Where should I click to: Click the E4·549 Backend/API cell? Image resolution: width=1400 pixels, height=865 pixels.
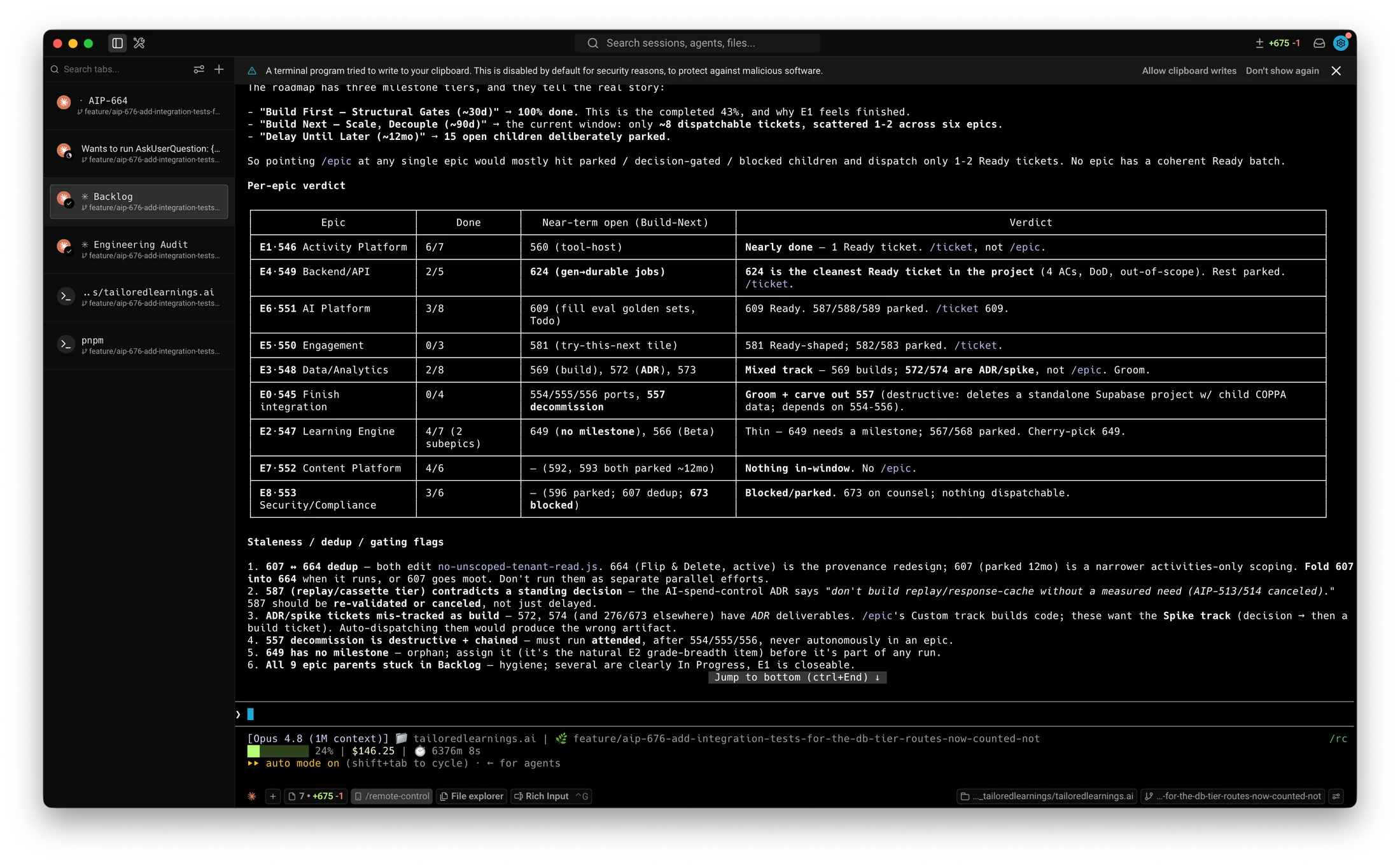coord(333,278)
